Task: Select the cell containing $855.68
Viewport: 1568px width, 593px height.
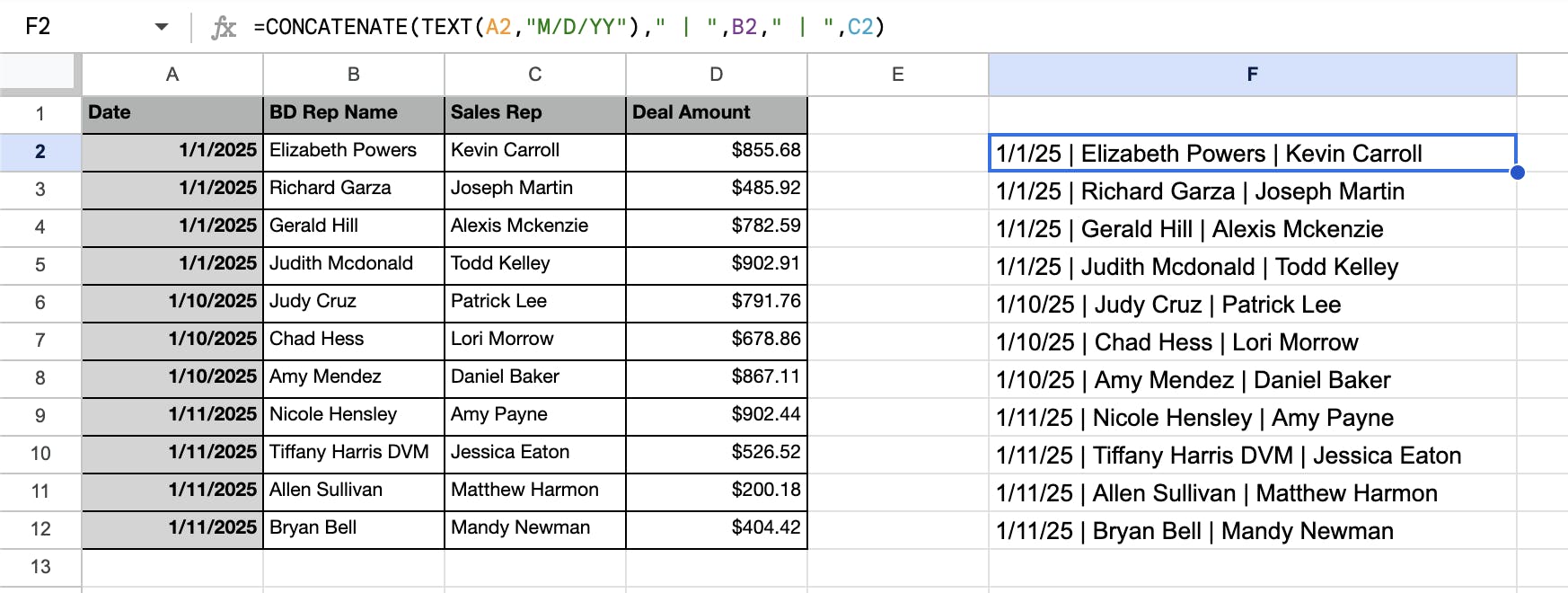Action: coord(716,151)
